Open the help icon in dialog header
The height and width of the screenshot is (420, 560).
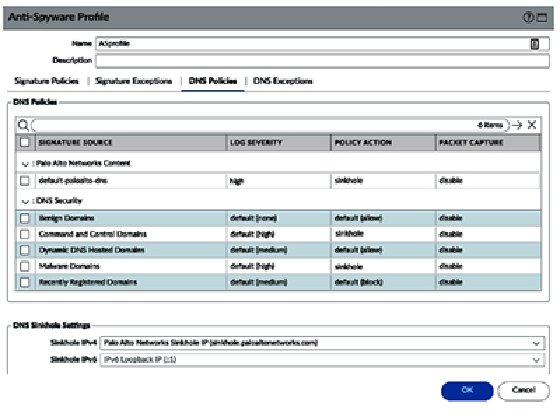pyautogui.click(x=528, y=17)
